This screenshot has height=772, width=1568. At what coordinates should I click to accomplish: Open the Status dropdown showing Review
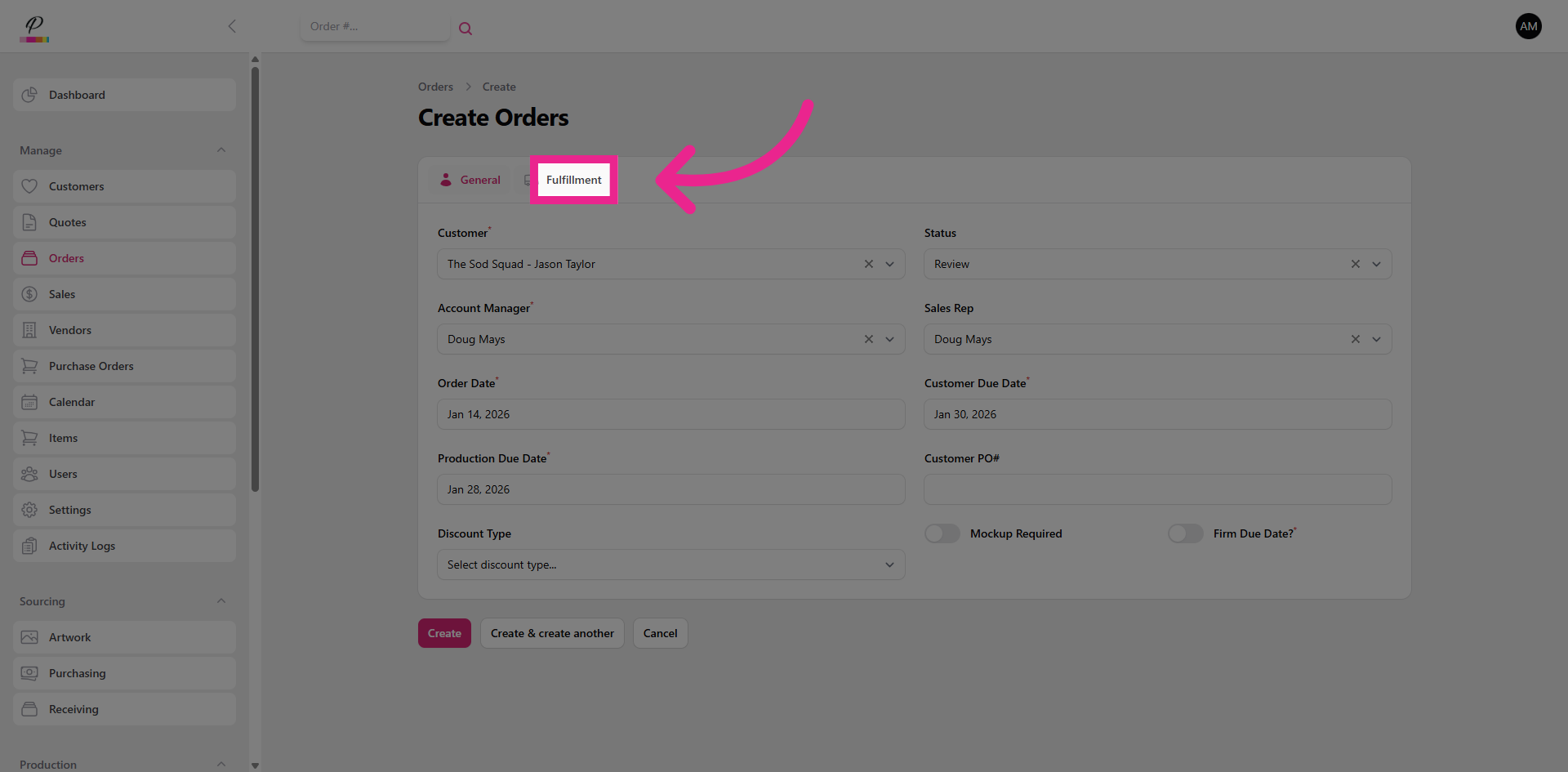pyautogui.click(x=1377, y=264)
